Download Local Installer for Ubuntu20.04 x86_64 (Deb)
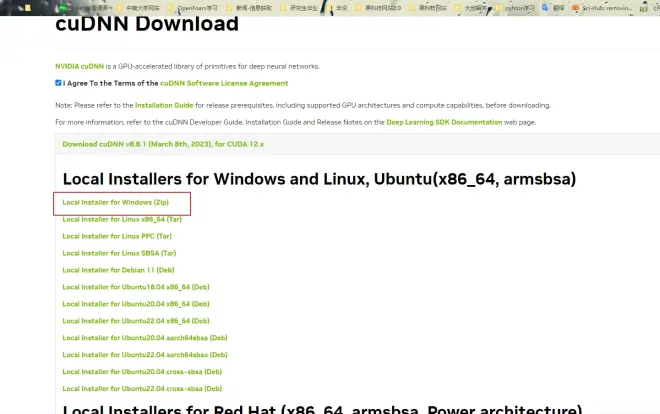 [x=136, y=304]
